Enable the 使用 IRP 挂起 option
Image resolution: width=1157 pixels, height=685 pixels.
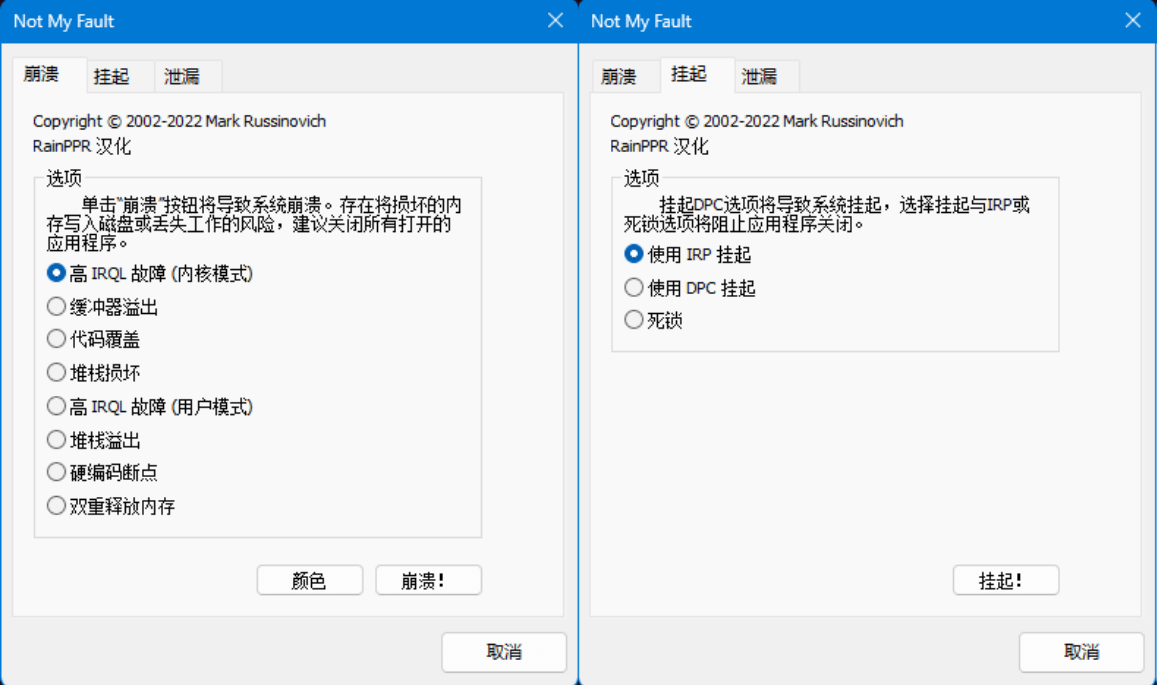click(634, 254)
